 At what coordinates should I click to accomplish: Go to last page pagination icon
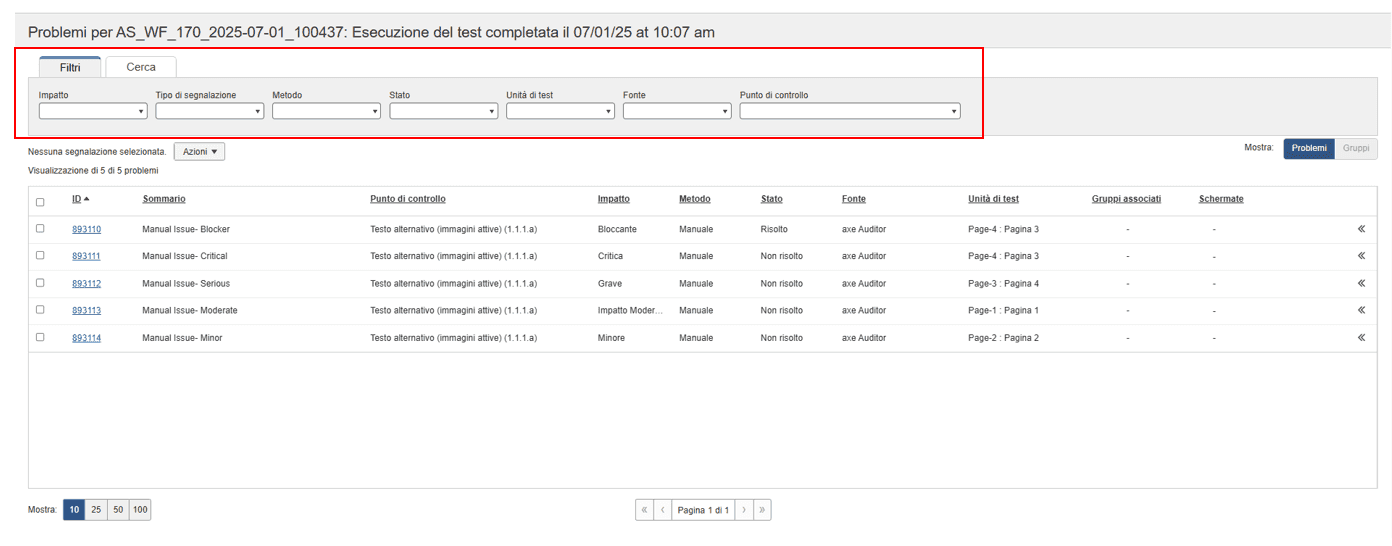tap(762, 510)
